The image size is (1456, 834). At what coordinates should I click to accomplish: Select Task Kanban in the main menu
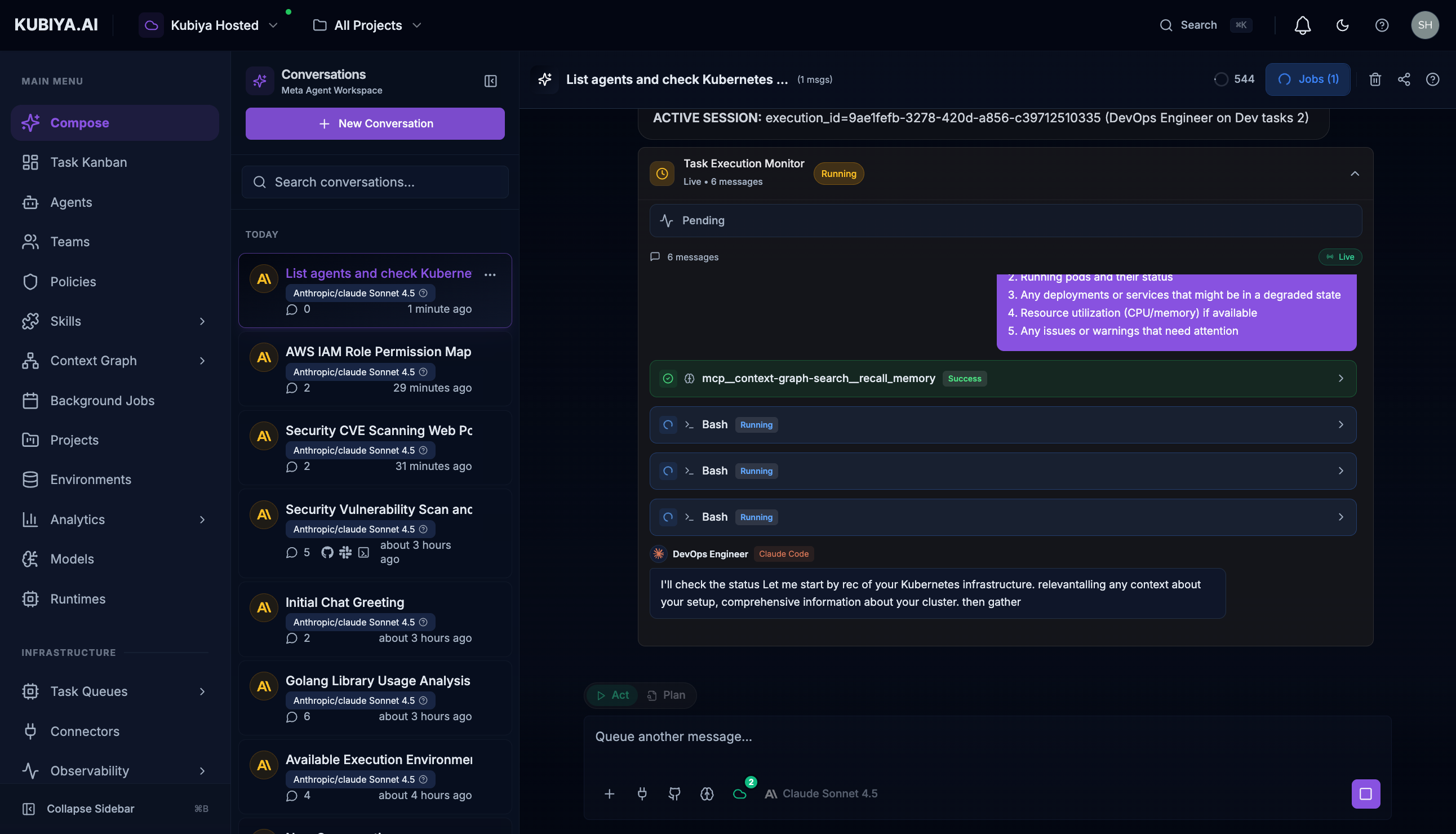click(x=88, y=162)
